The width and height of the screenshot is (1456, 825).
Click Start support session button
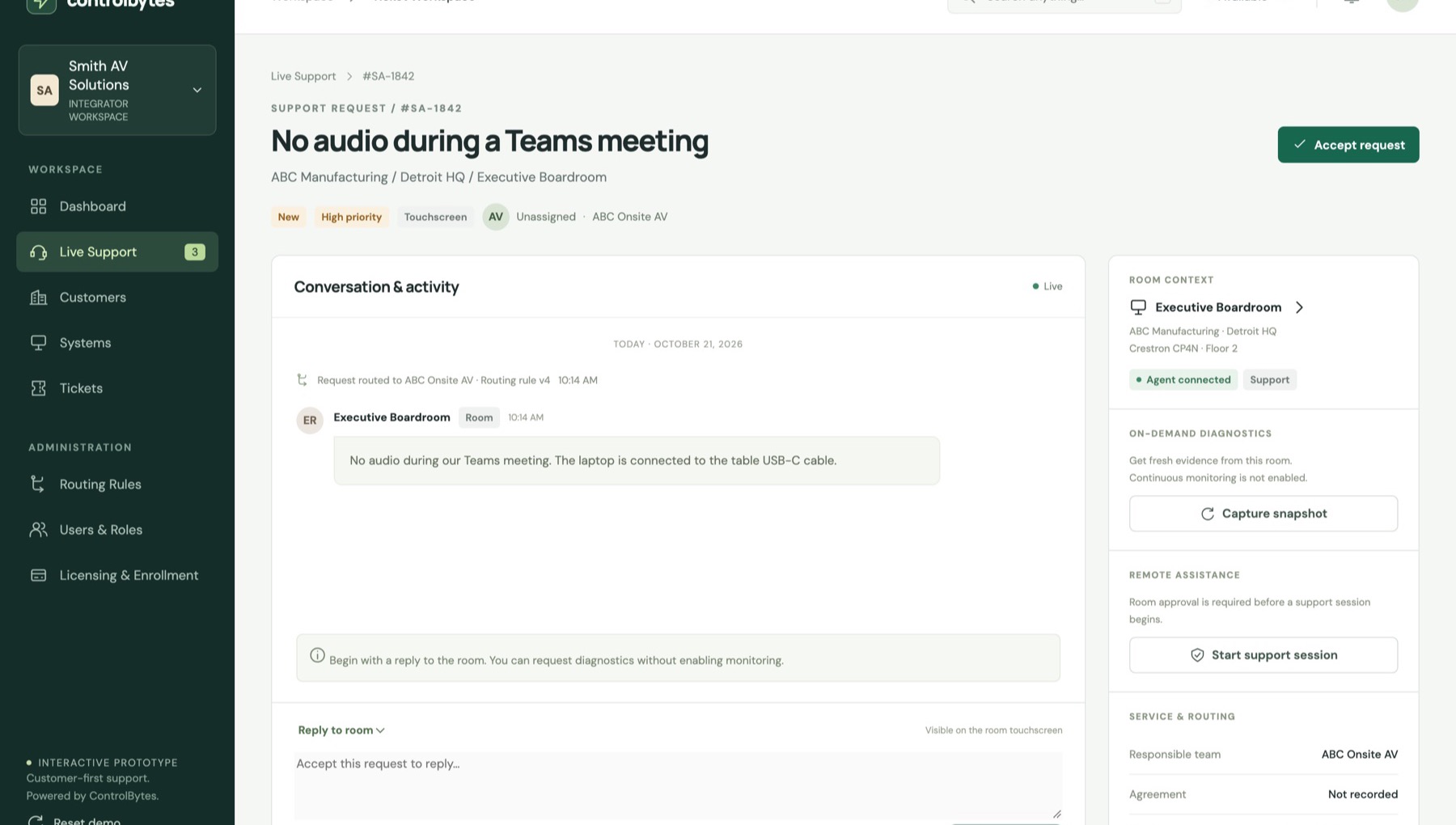[1263, 655]
